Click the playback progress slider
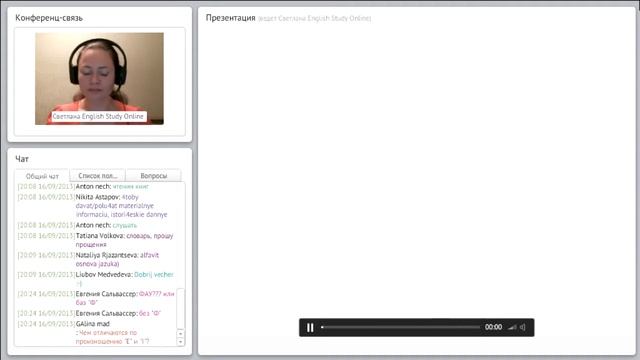 tap(400, 327)
